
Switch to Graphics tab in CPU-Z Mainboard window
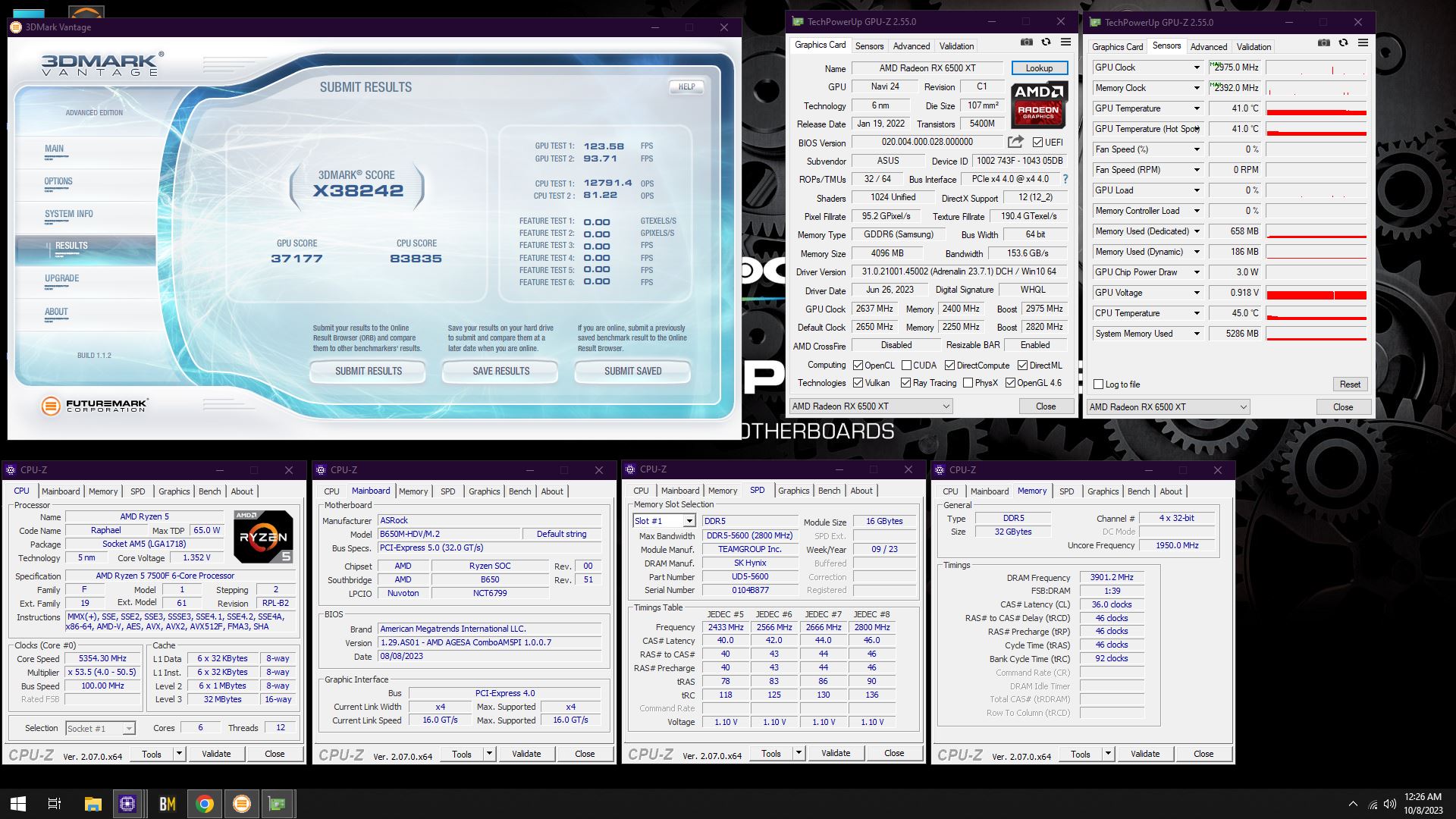click(485, 491)
